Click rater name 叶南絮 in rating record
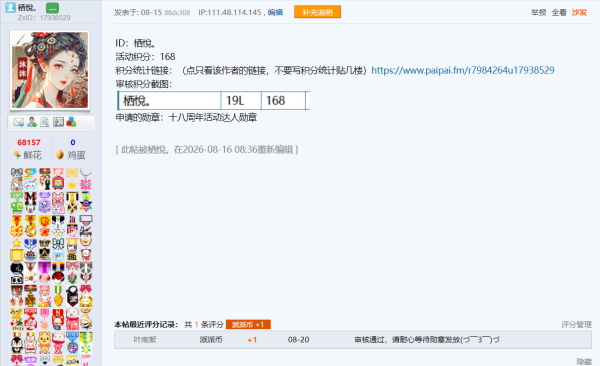The image size is (600, 366). (145, 340)
